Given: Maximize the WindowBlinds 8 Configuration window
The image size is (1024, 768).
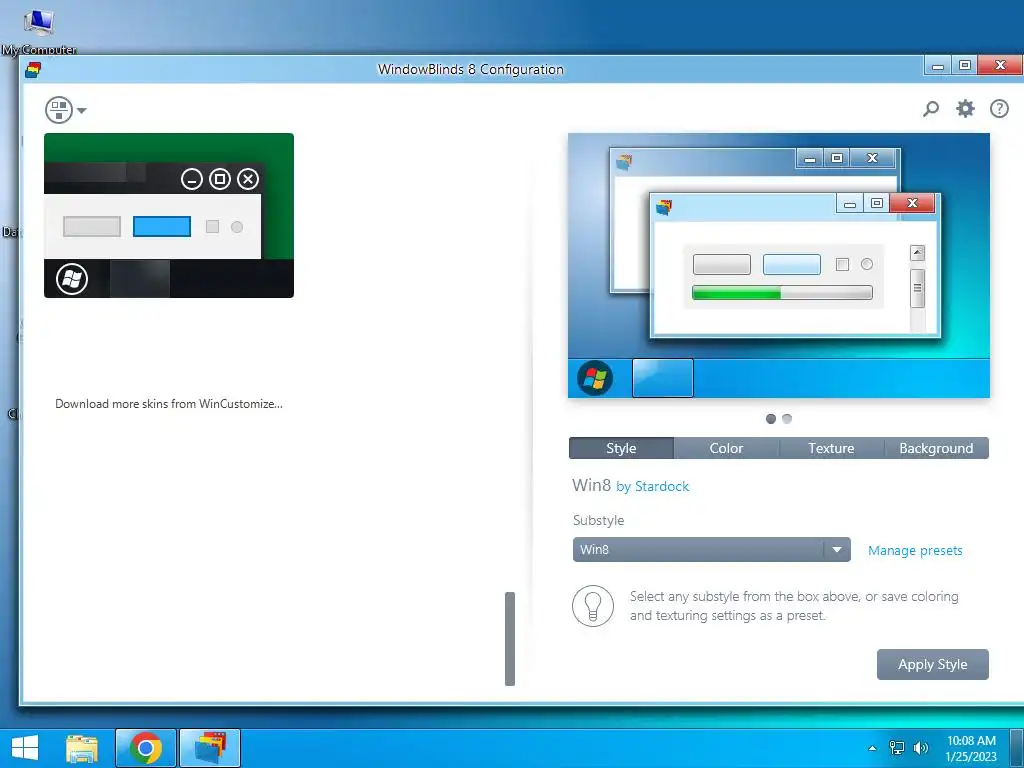Looking at the screenshot, I should tap(965, 65).
